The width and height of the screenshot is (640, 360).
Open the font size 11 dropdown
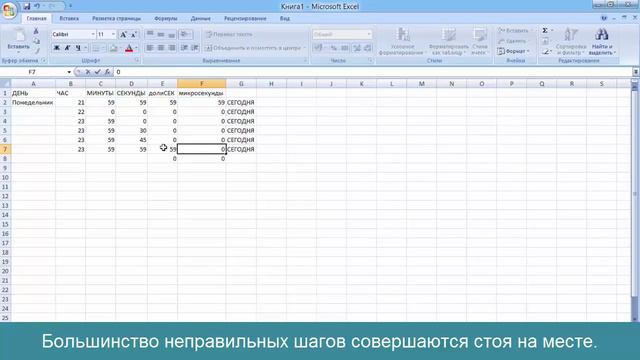(x=113, y=34)
